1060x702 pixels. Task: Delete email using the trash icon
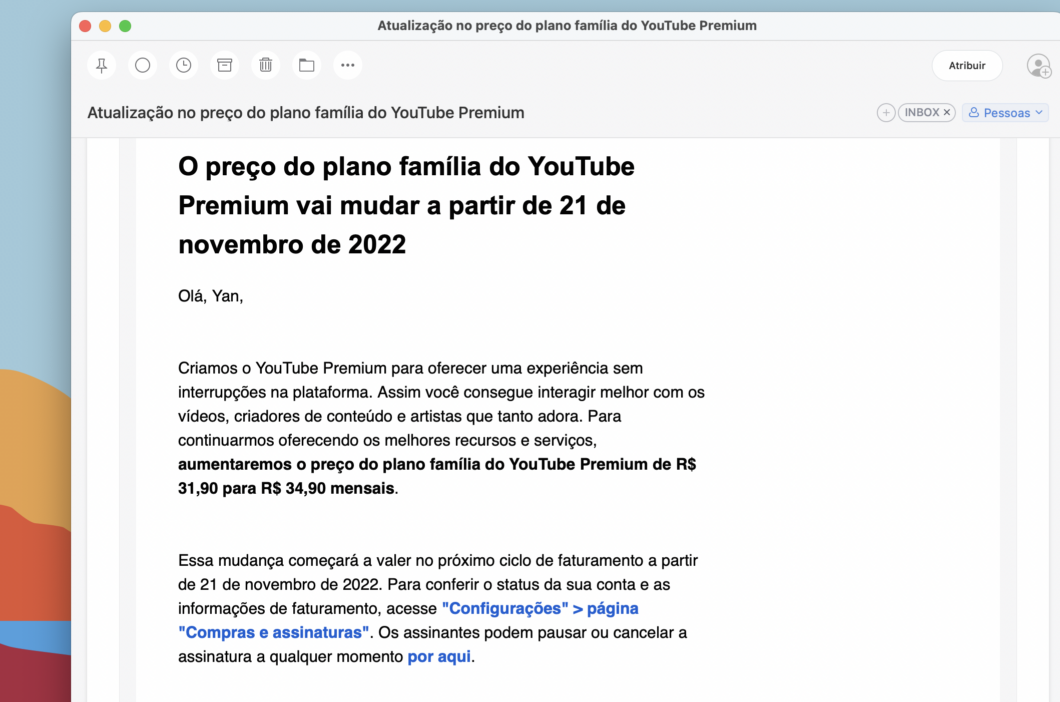[x=266, y=66]
